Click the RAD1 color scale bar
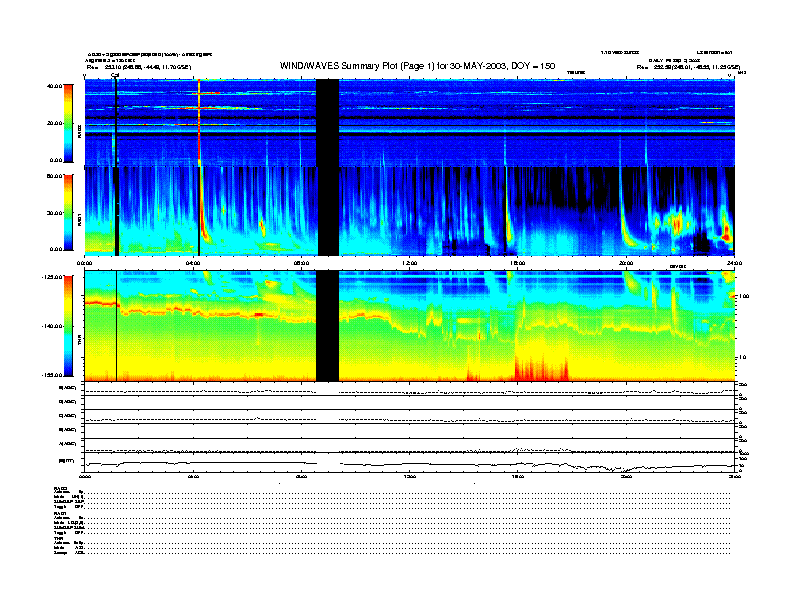The height and width of the screenshot is (612, 792). (x=68, y=212)
